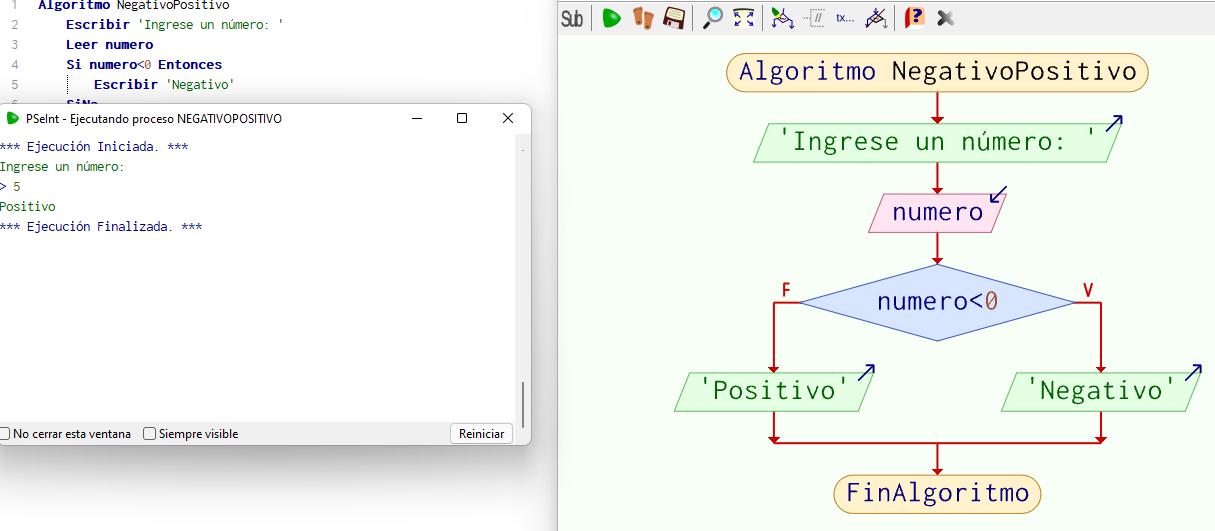Run the algorithm with the green play icon
Image resolution: width=1215 pixels, height=531 pixels.
point(611,18)
